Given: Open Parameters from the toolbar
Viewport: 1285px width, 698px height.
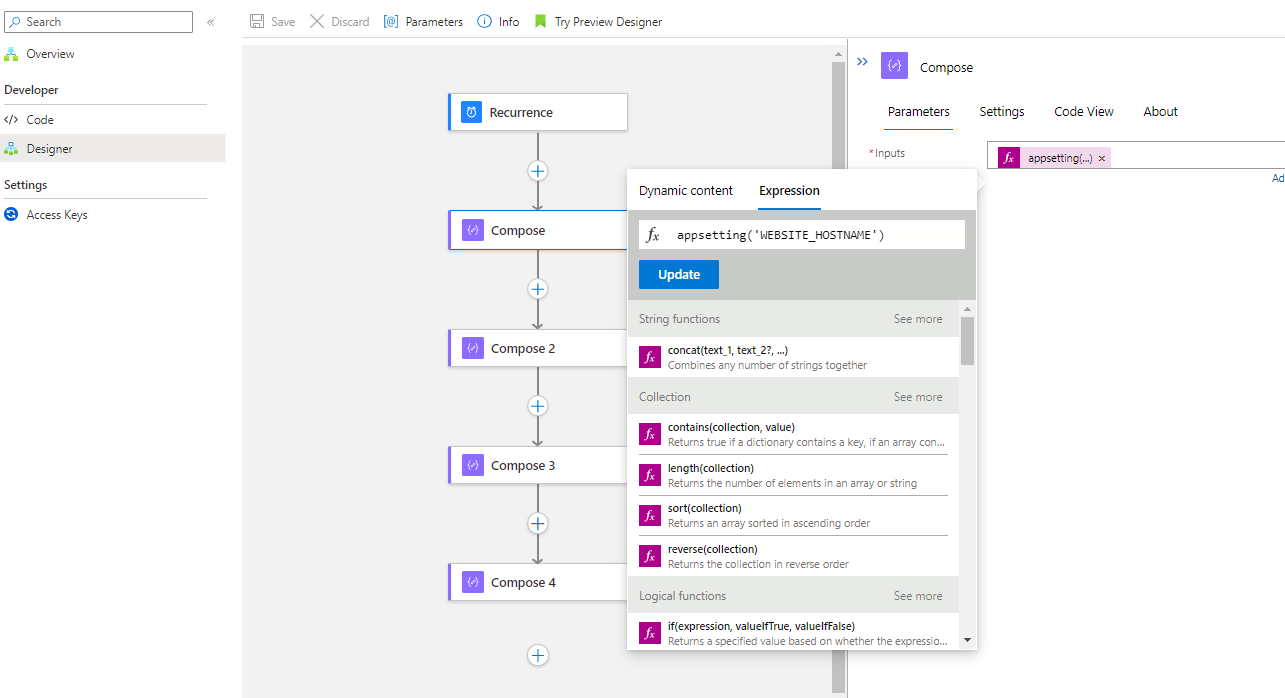Looking at the screenshot, I should coord(424,21).
